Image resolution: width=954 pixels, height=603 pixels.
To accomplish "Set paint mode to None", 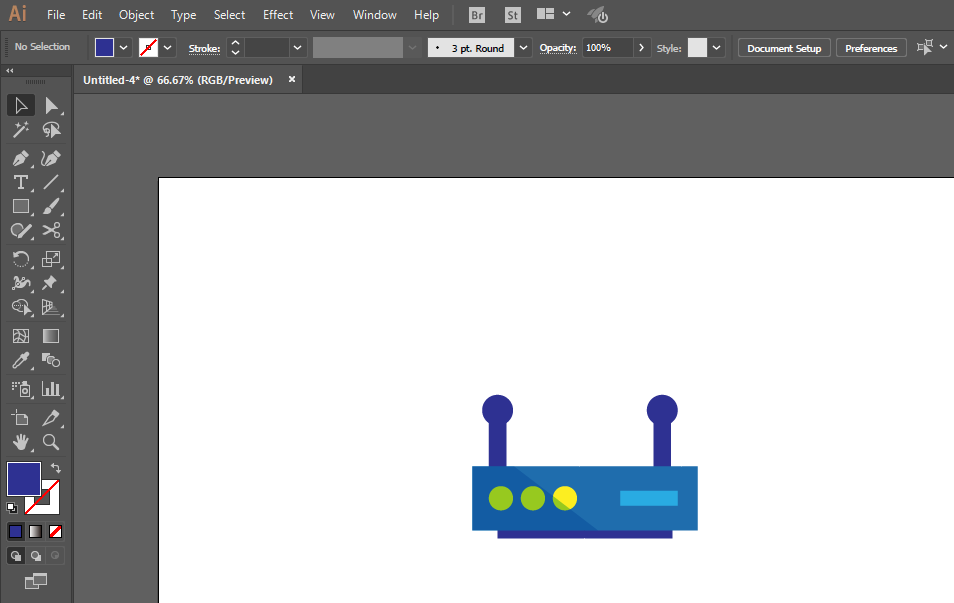I will [56, 531].
